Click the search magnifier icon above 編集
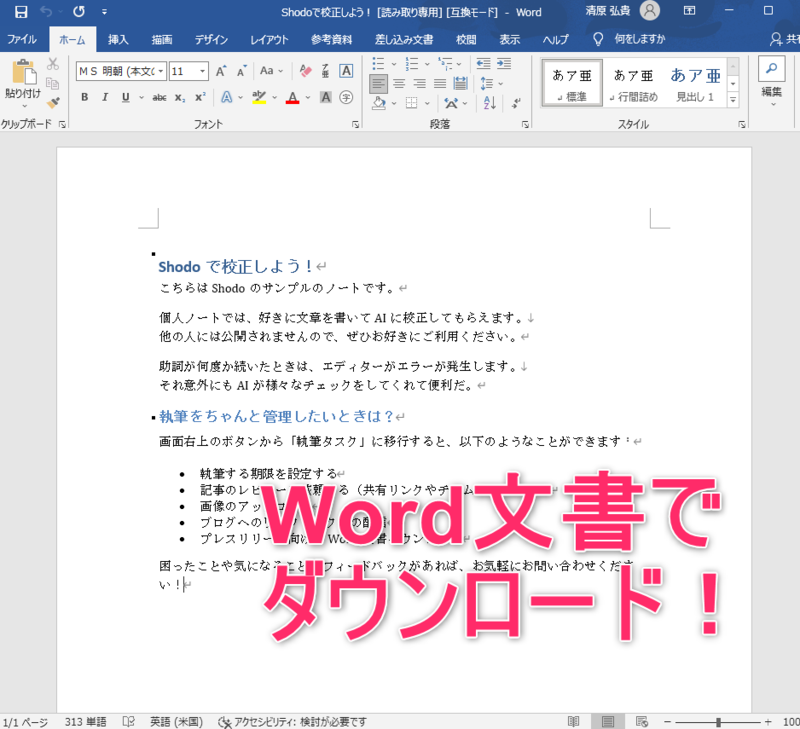The image size is (800, 729). click(771, 68)
